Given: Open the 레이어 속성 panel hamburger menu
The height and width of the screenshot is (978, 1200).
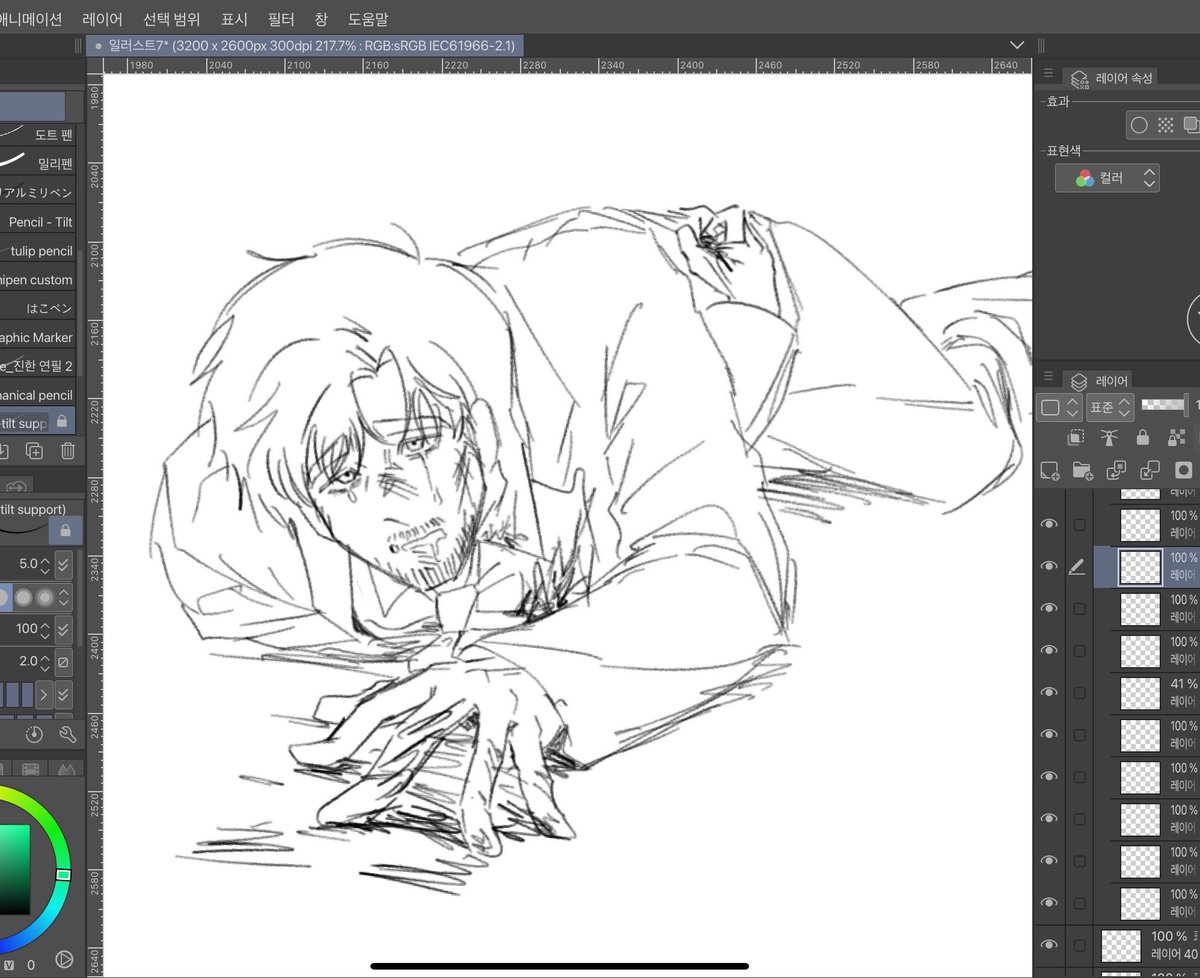Looking at the screenshot, I should [1048, 73].
